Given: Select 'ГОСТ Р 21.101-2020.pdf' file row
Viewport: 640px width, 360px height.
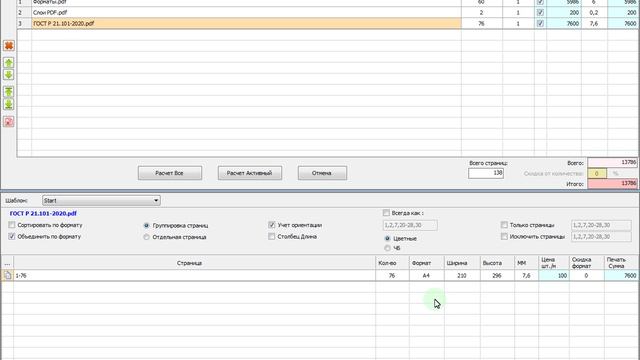Looking at the screenshot, I should pos(246,24).
